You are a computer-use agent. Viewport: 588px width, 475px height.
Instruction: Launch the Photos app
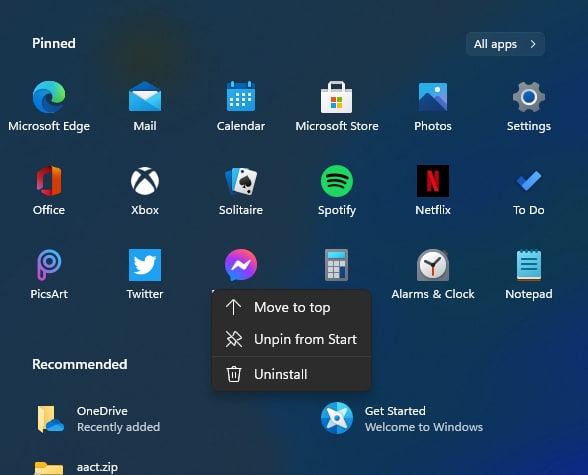[433, 107]
